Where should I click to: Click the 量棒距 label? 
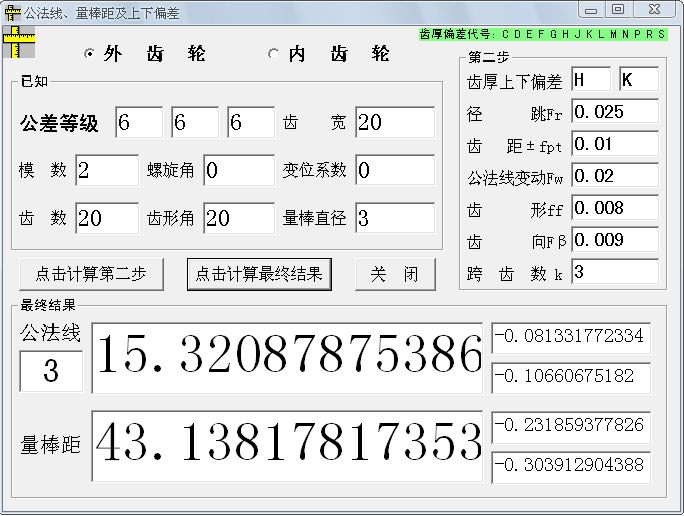click(51, 445)
